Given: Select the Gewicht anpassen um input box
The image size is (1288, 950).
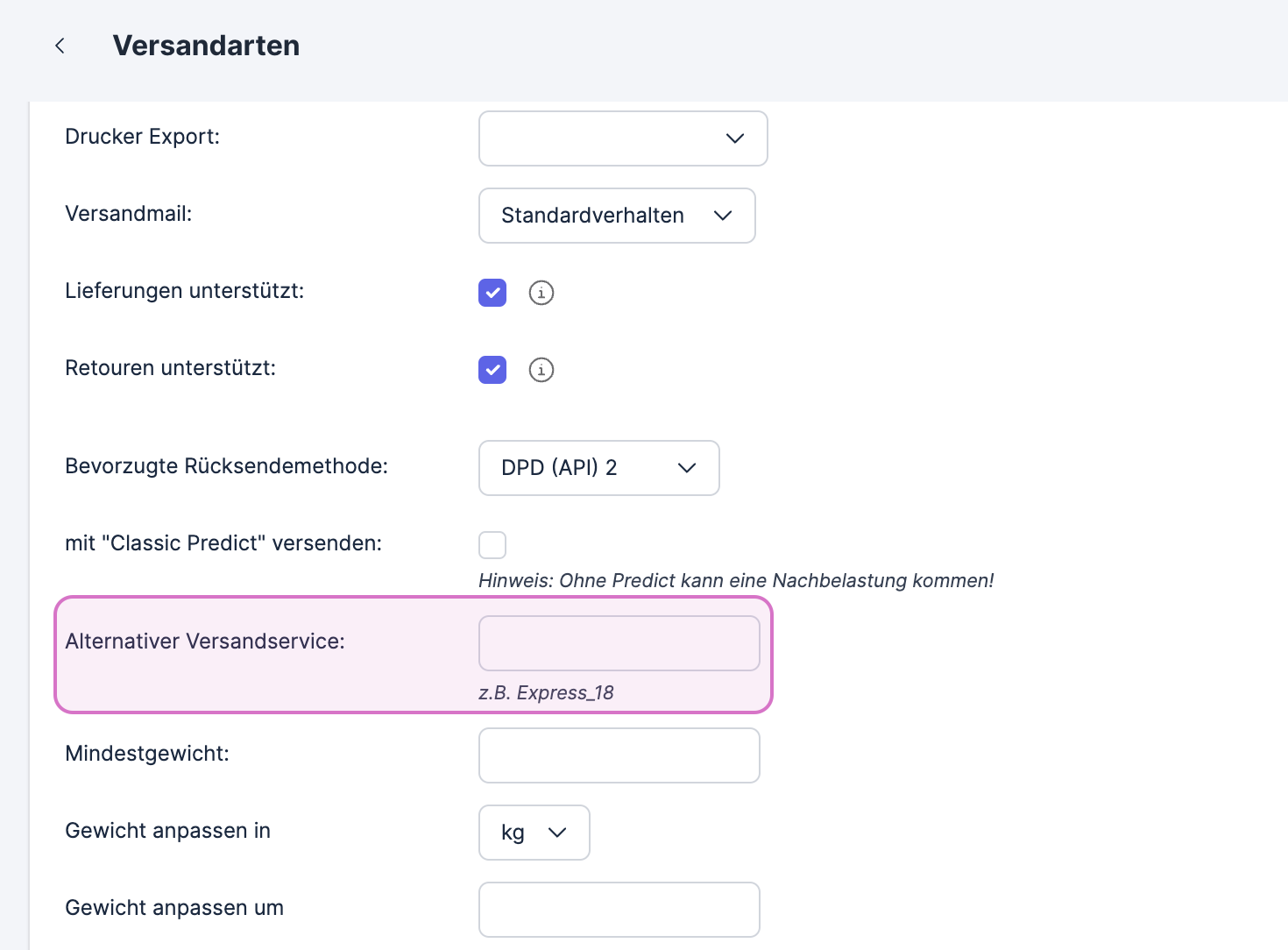Looking at the screenshot, I should click(619, 910).
